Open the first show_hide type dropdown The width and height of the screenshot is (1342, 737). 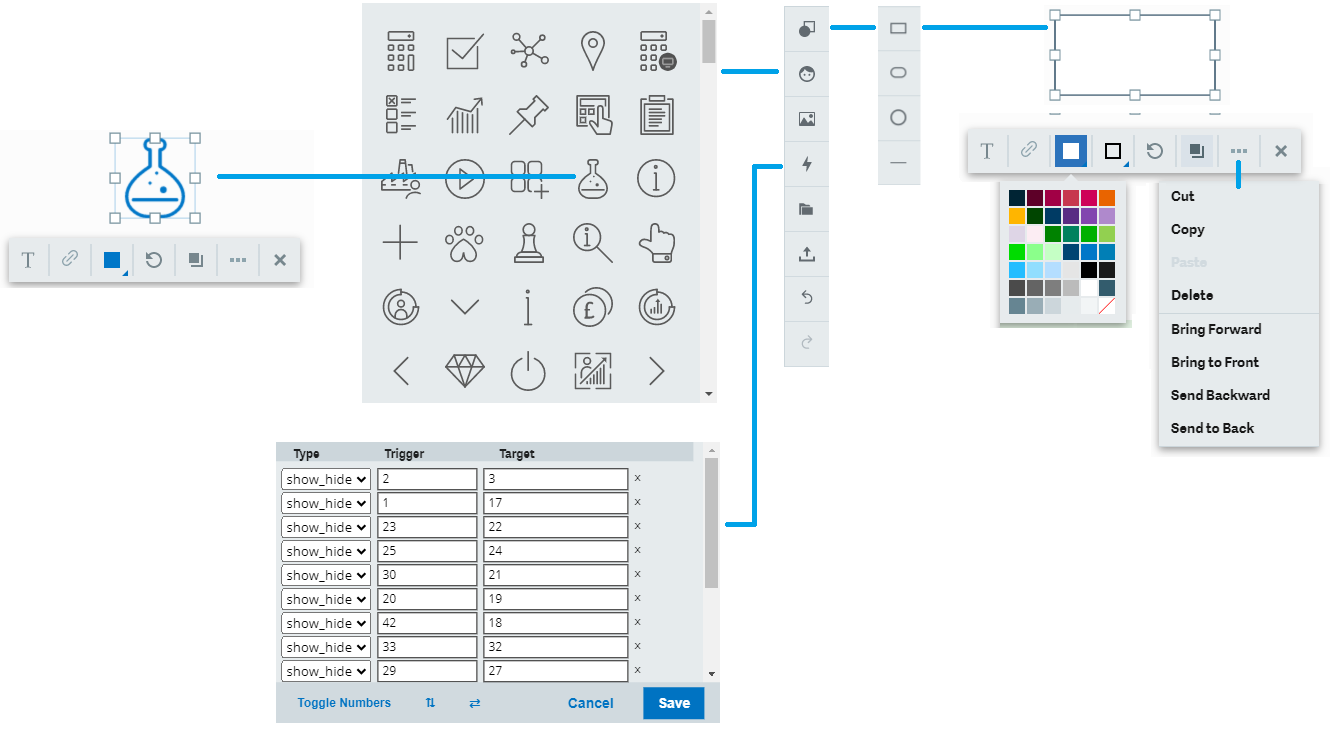(x=326, y=479)
